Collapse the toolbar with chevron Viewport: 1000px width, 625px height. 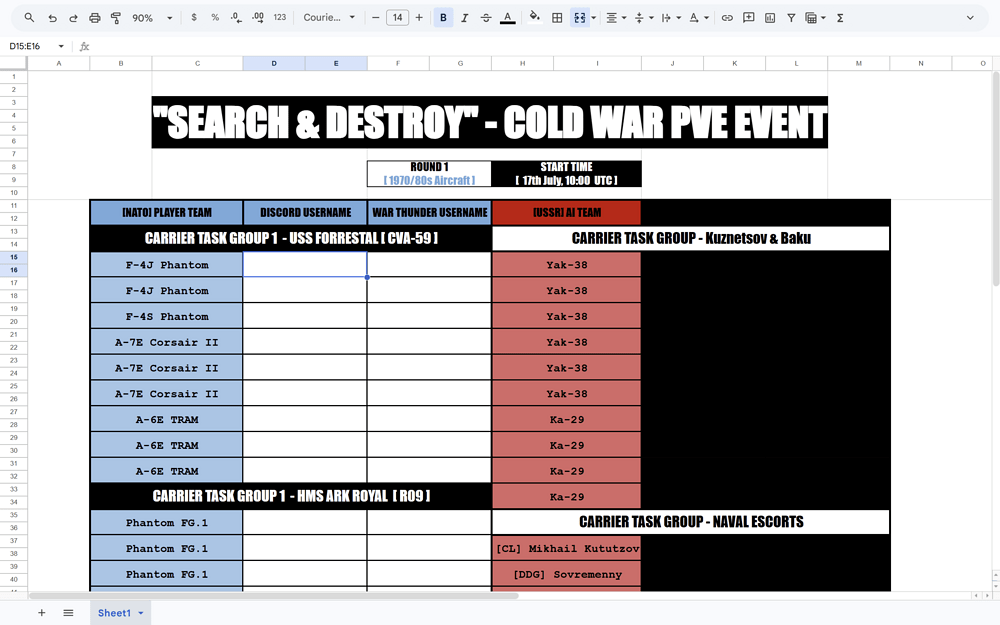970,18
